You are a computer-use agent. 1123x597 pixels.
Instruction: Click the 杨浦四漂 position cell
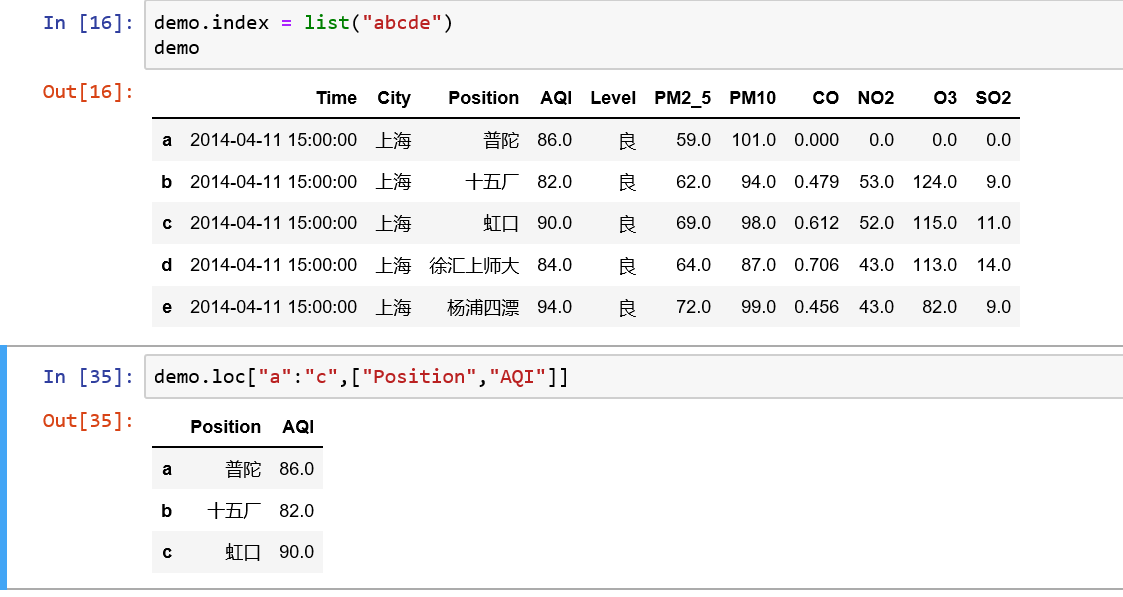click(483, 307)
